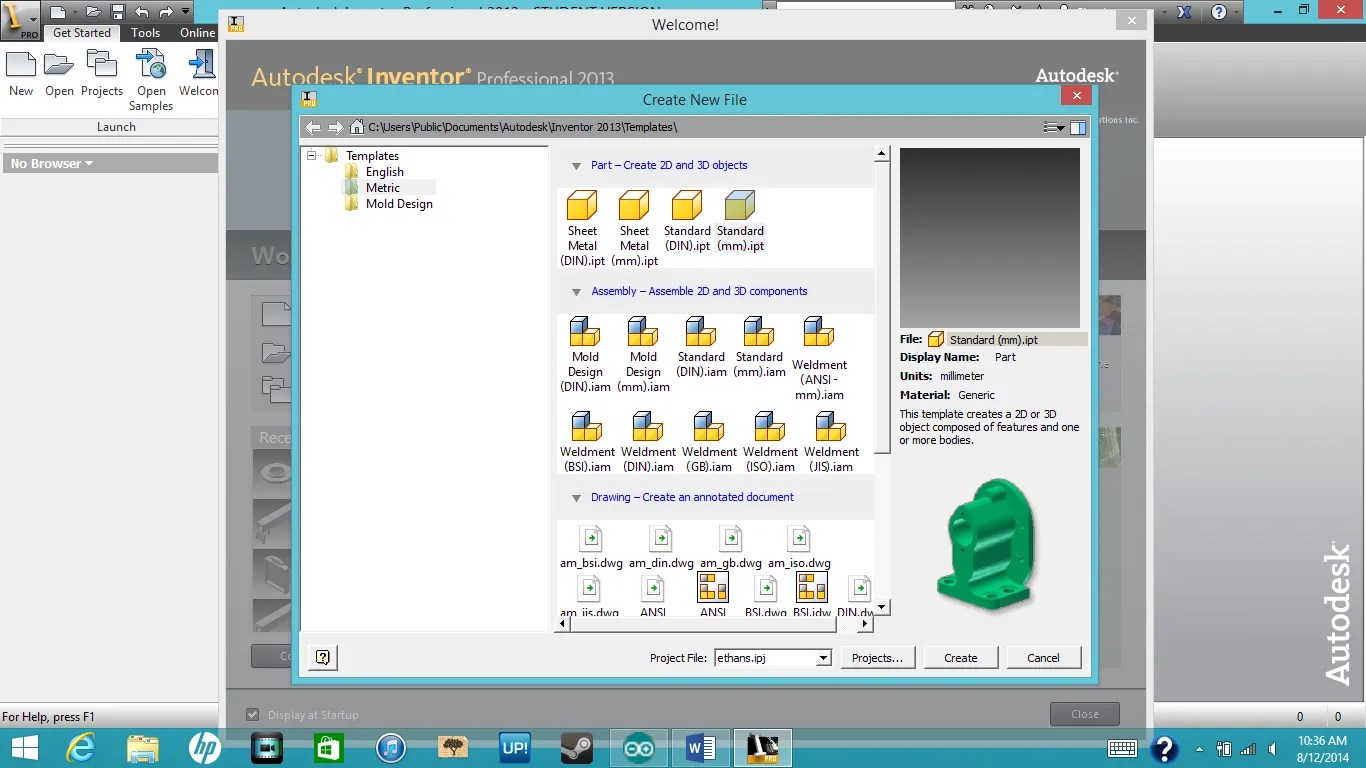This screenshot has height=768, width=1366.
Task: Open Projects from the Launch ribbon panel
Action: (102, 74)
